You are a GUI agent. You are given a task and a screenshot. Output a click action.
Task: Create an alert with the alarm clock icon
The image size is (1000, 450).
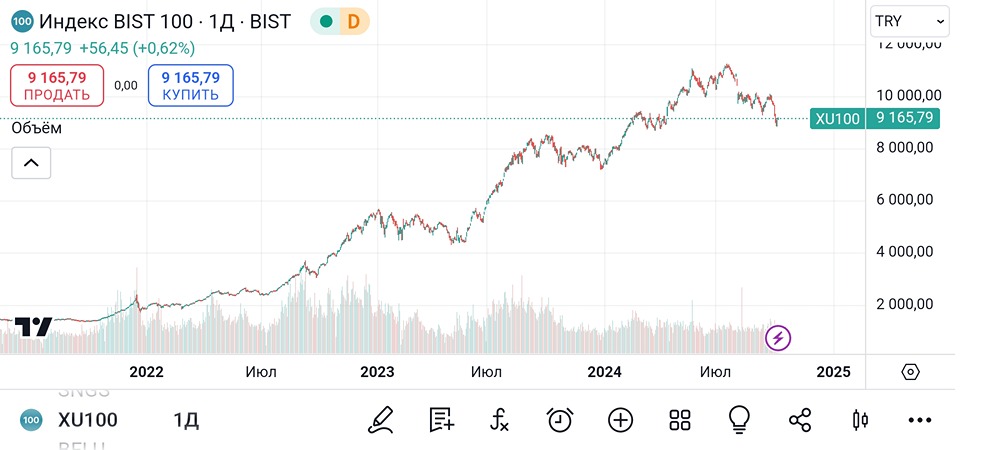pos(560,420)
